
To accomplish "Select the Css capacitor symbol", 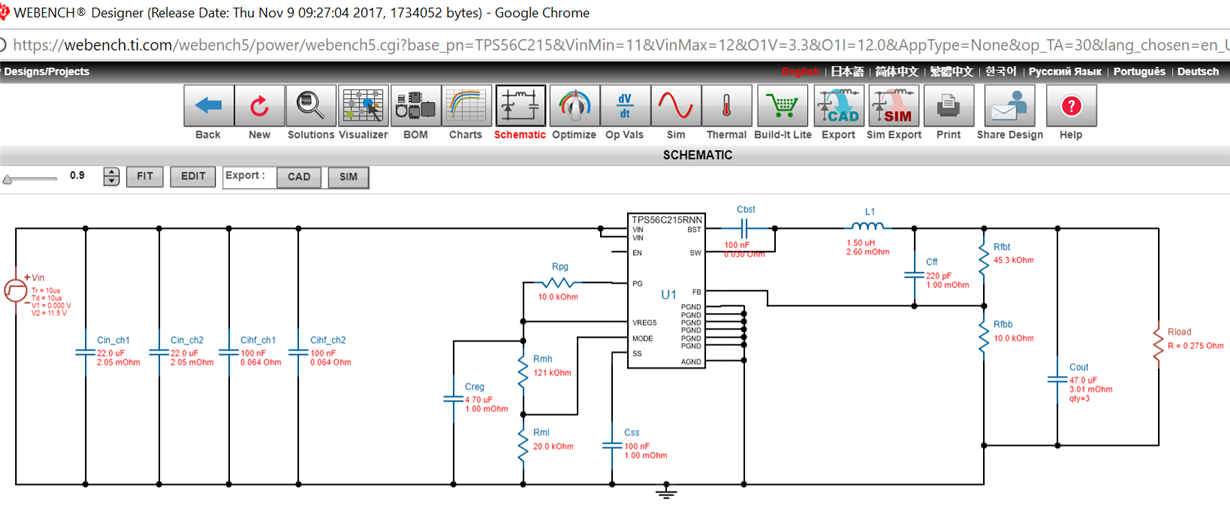I will point(612,446).
